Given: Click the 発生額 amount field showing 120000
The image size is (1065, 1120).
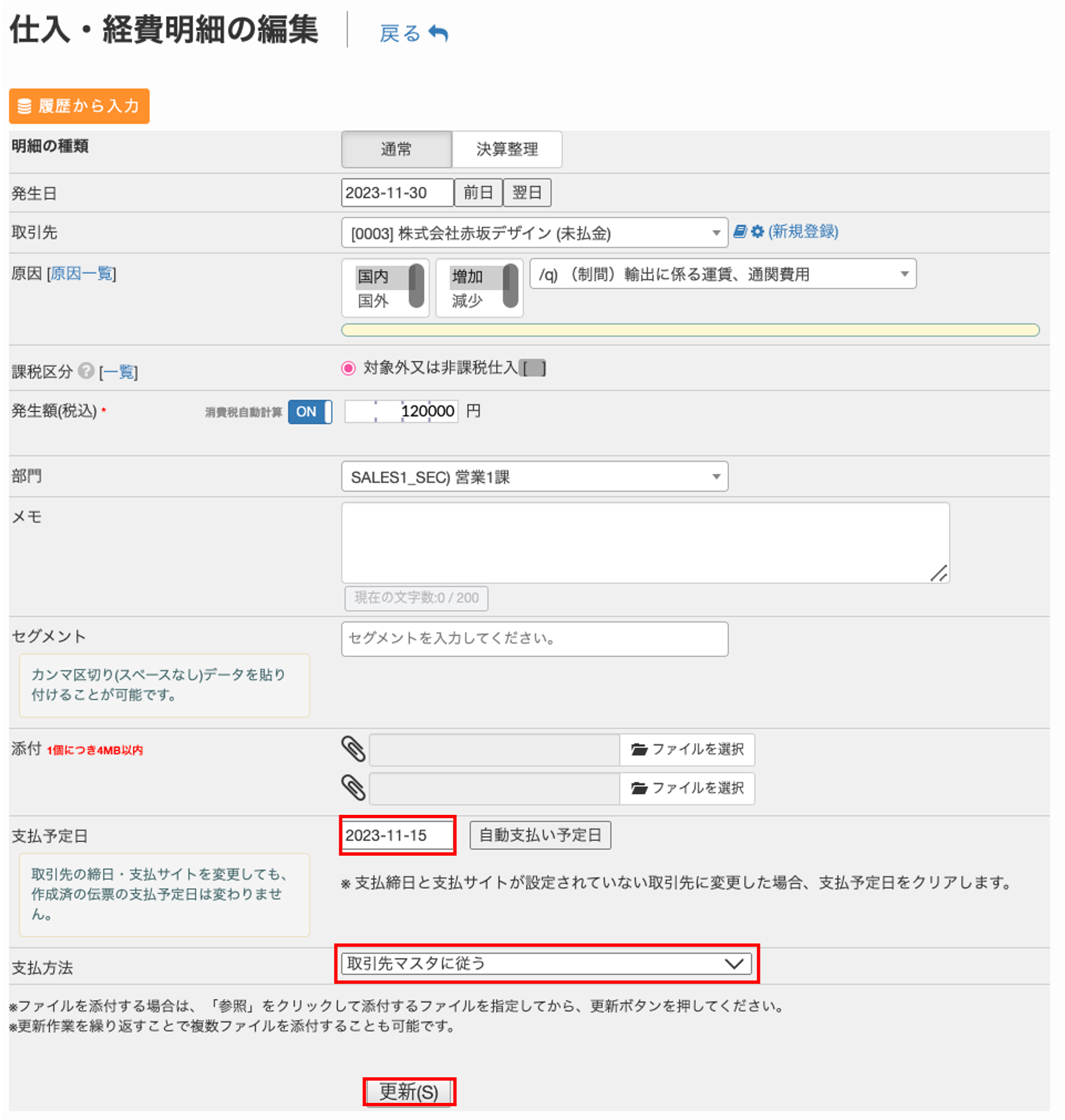Looking at the screenshot, I should pos(401,411).
